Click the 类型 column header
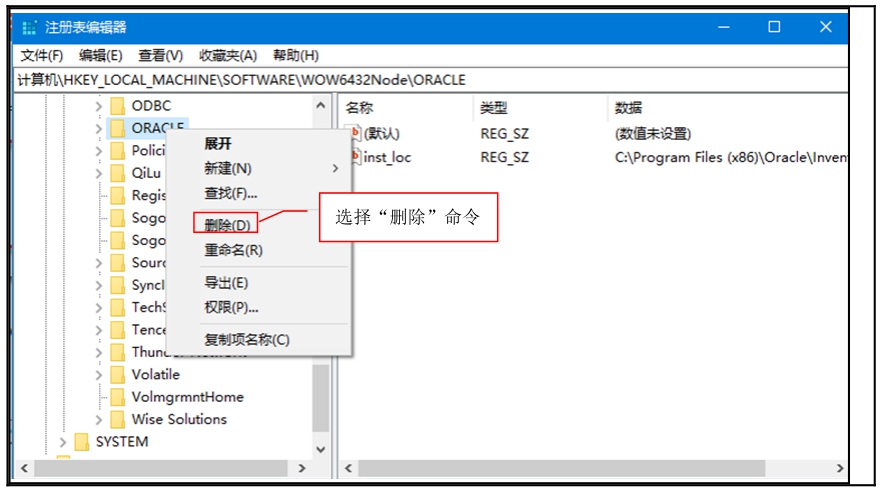The image size is (887, 500). [x=493, y=107]
